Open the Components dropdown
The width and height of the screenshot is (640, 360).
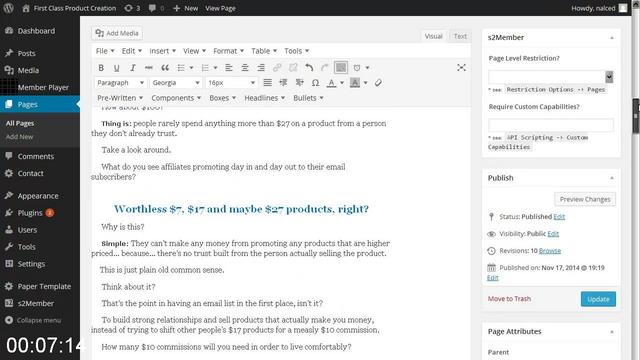(x=176, y=98)
